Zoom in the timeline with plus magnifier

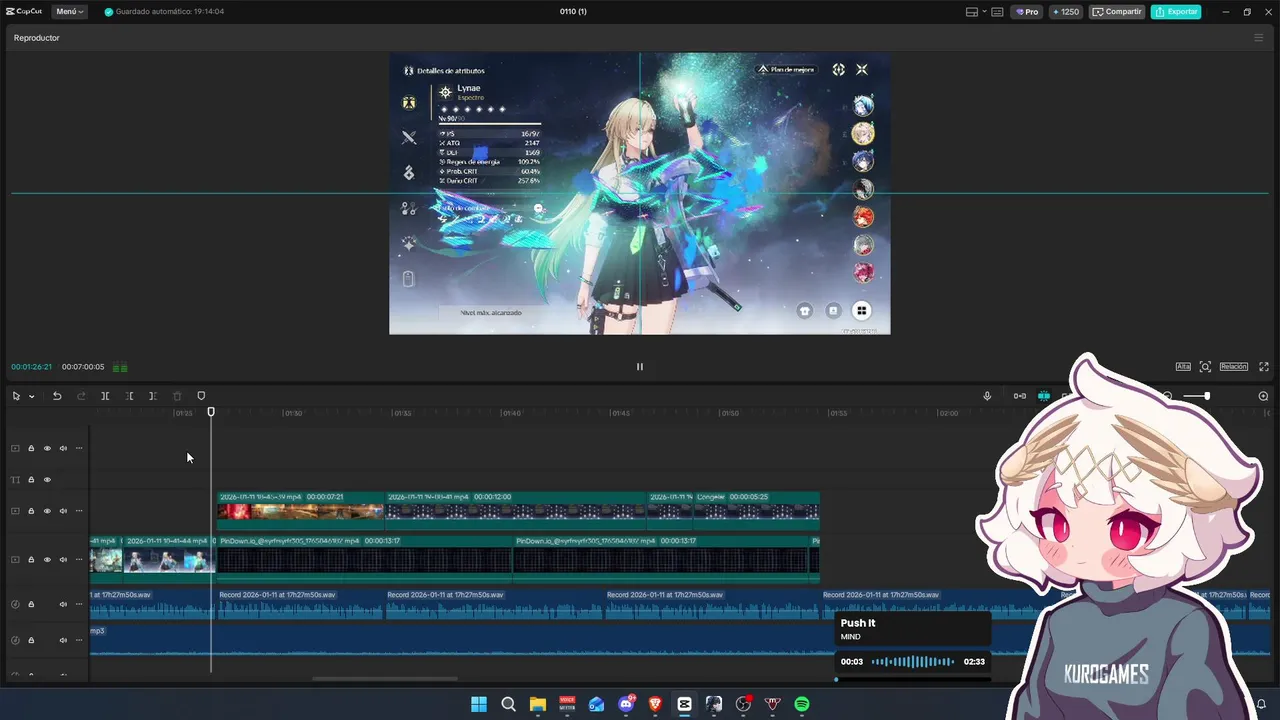click(1263, 396)
